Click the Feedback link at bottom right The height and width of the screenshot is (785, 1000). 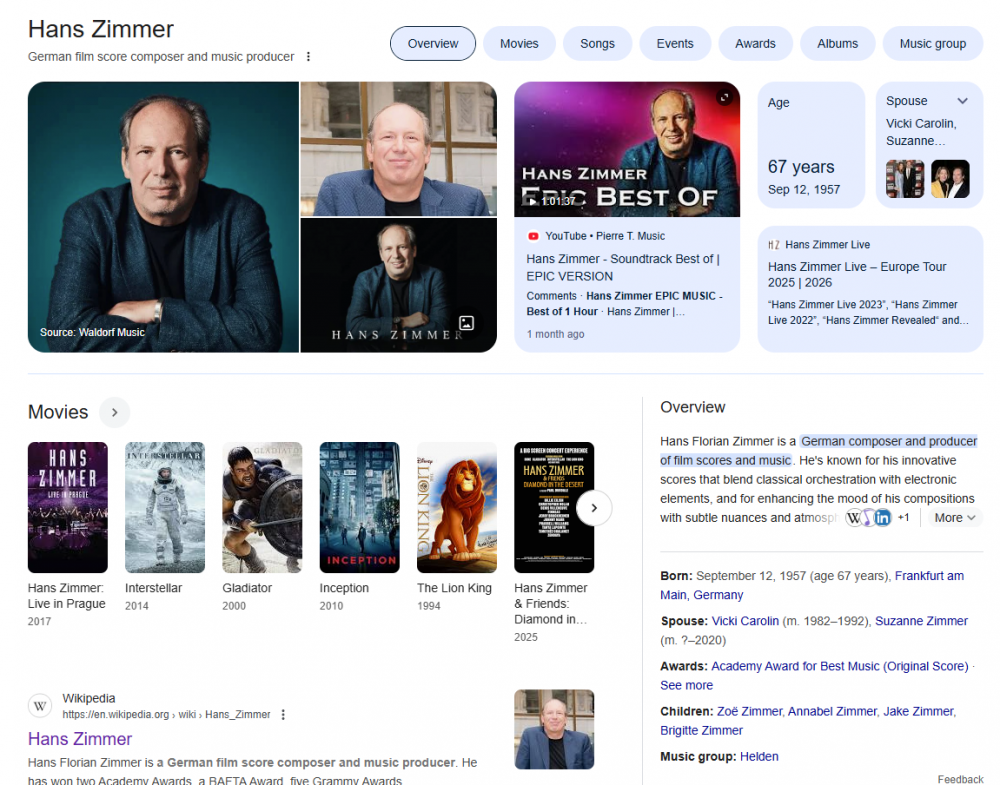tap(960, 779)
